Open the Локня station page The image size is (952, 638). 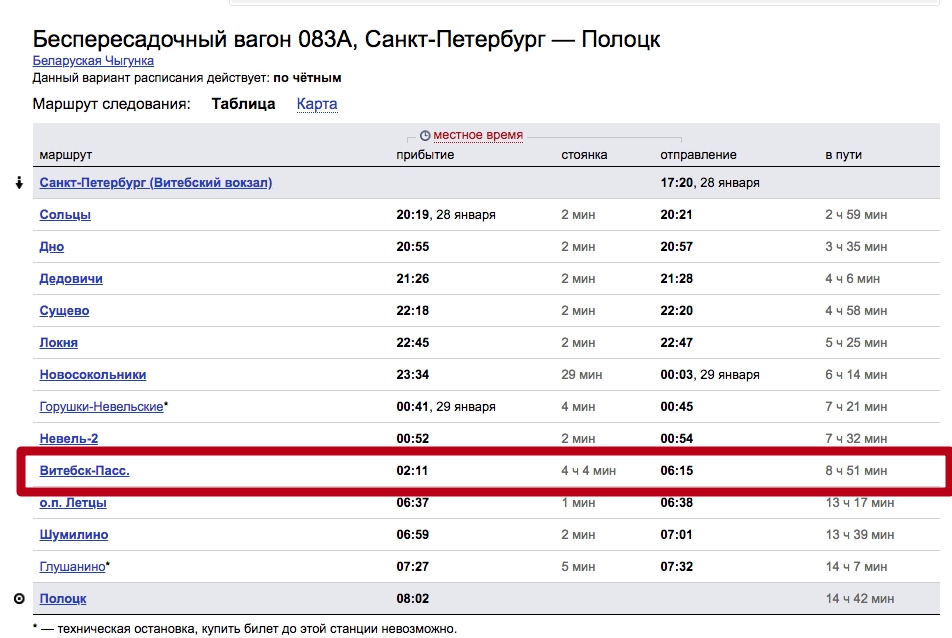pos(58,343)
